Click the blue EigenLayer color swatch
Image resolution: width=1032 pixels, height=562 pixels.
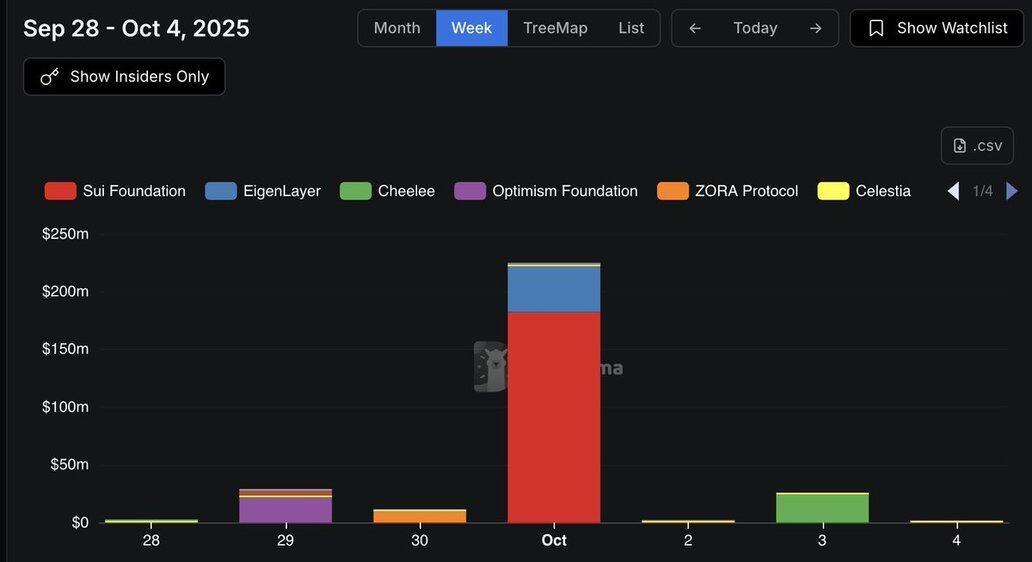coord(220,191)
